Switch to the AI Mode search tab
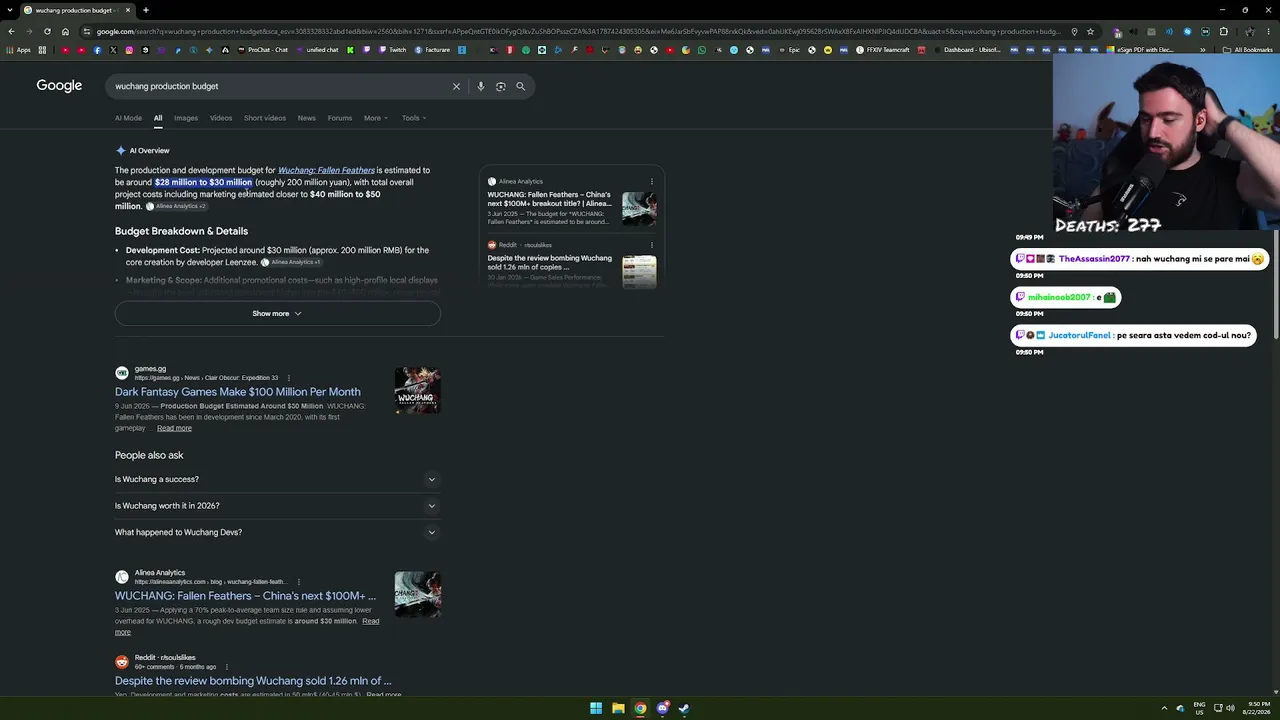The width and height of the screenshot is (1280, 720). [x=128, y=118]
